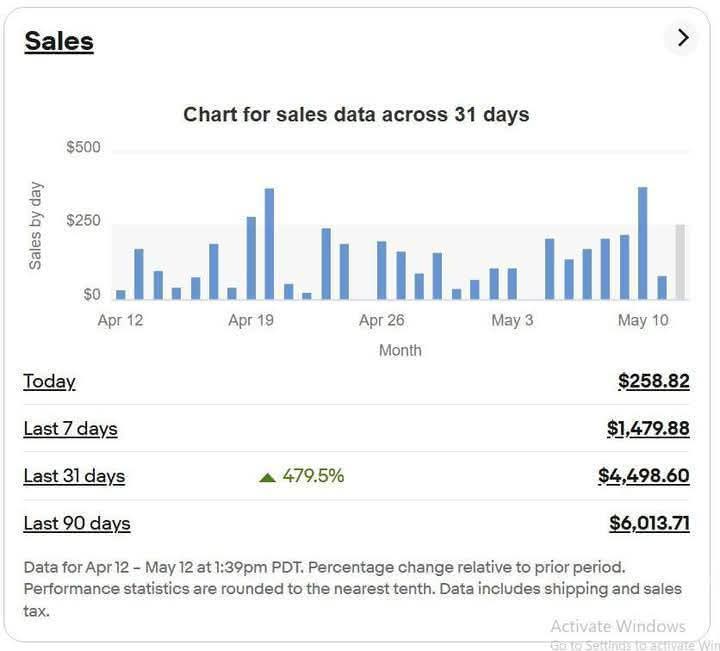This screenshot has width=720, height=651.
Task: Open the Sales heading link
Action: pyautogui.click(x=59, y=41)
